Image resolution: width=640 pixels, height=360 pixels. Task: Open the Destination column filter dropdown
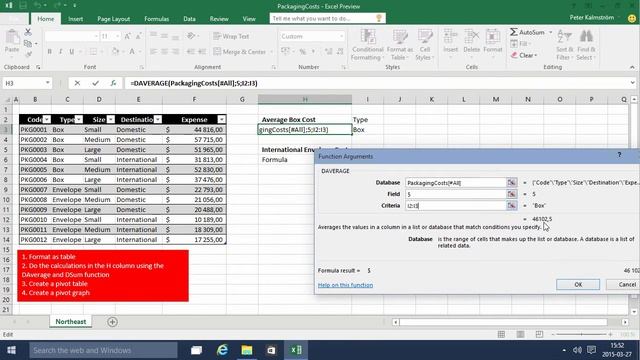(x=158, y=119)
